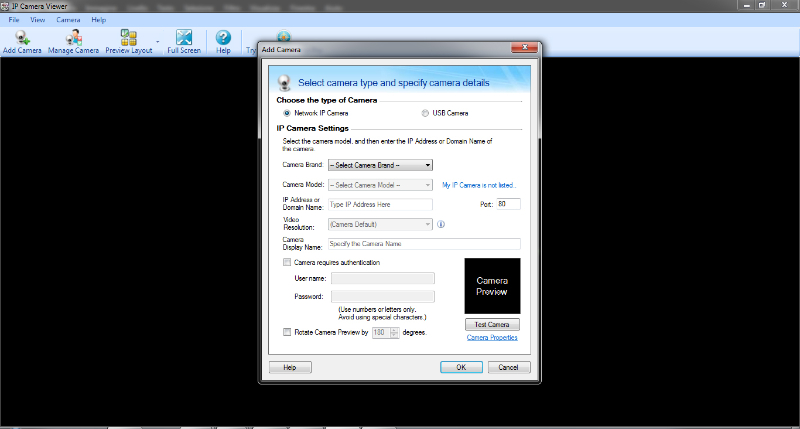Viewport: 800px width, 429px height.
Task: Click the Preview Layout grid icon
Action: coord(129,38)
